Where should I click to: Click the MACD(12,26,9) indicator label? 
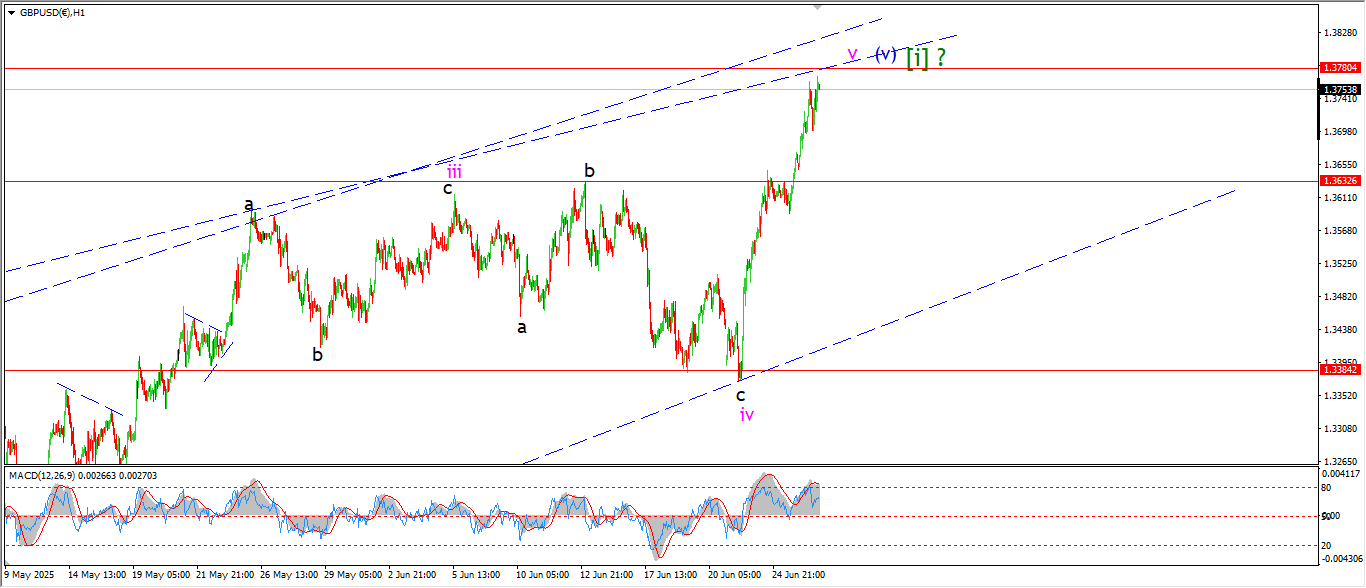(x=82, y=475)
